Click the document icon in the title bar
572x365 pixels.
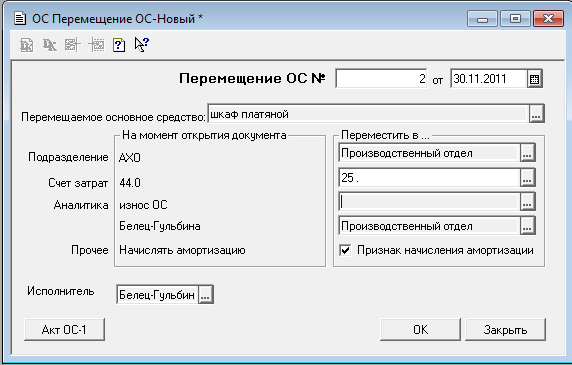point(20,18)
